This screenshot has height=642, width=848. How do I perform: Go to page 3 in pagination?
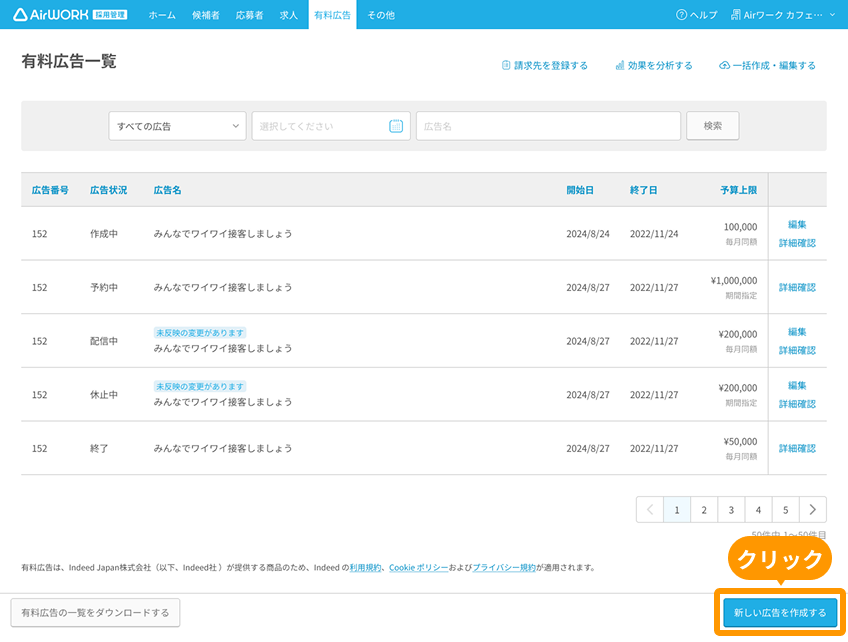click(731, 509)
